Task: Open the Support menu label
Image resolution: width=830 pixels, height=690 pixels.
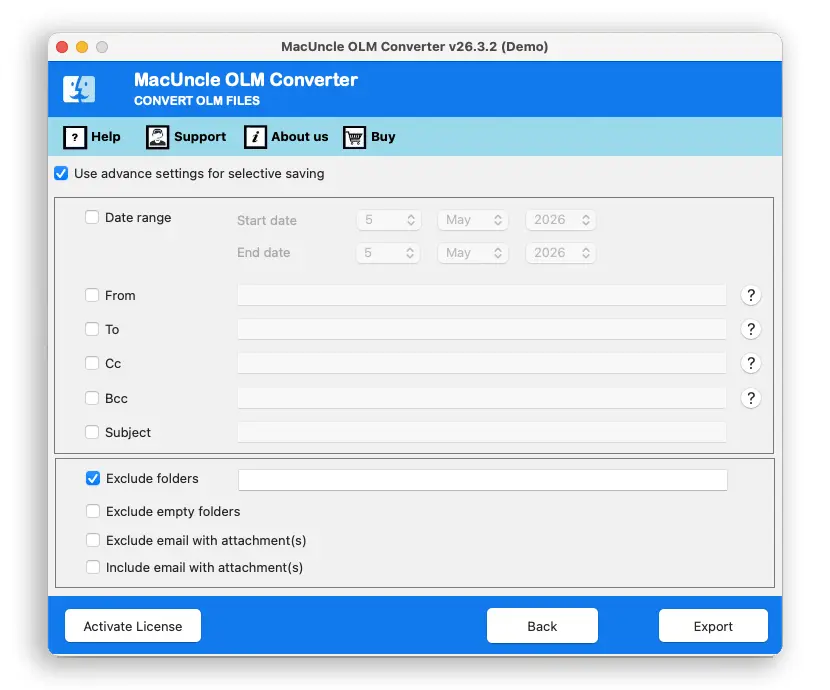Action: tap(200, 137)
